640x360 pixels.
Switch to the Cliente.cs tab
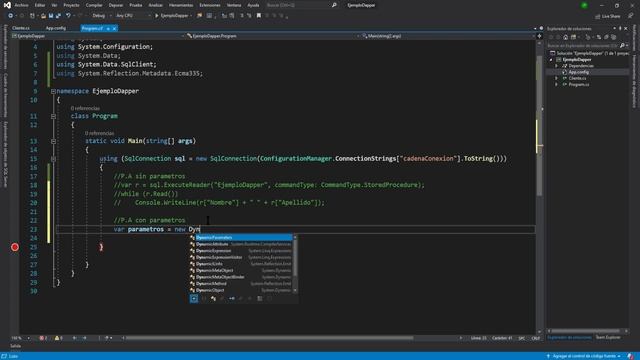click(x=21, y=28)
